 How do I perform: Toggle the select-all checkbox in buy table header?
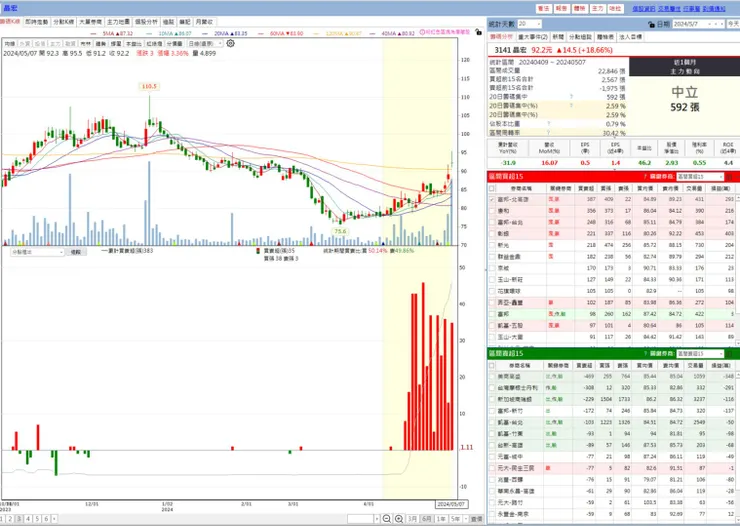492,188
